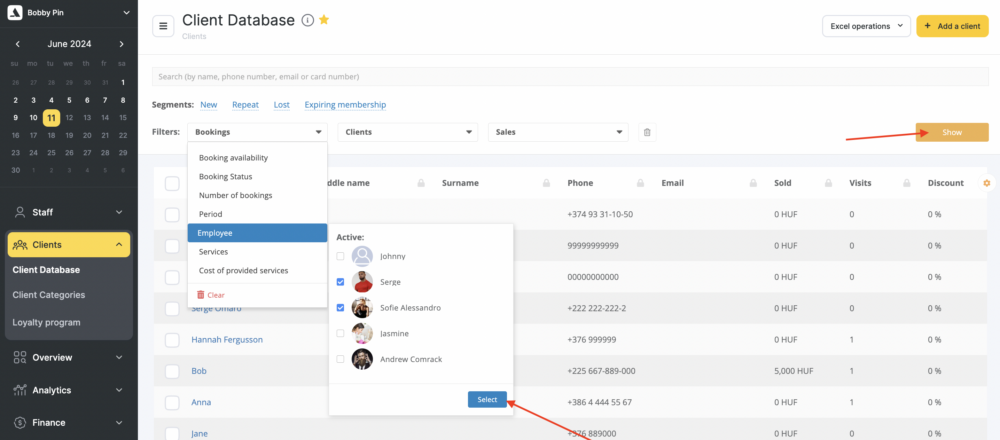Tick the checkbox for Hannah Fergusson row
The image size is (1000, 440).
[x=172, y=340]
